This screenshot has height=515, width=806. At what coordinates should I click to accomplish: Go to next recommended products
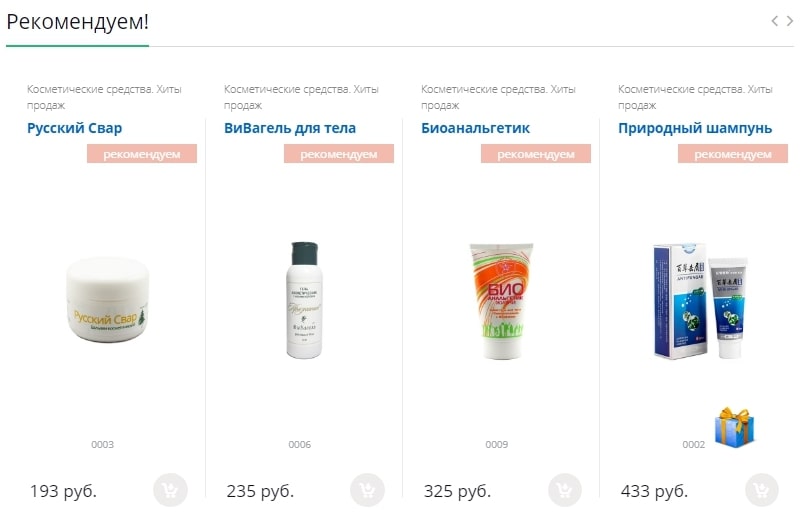790,21
